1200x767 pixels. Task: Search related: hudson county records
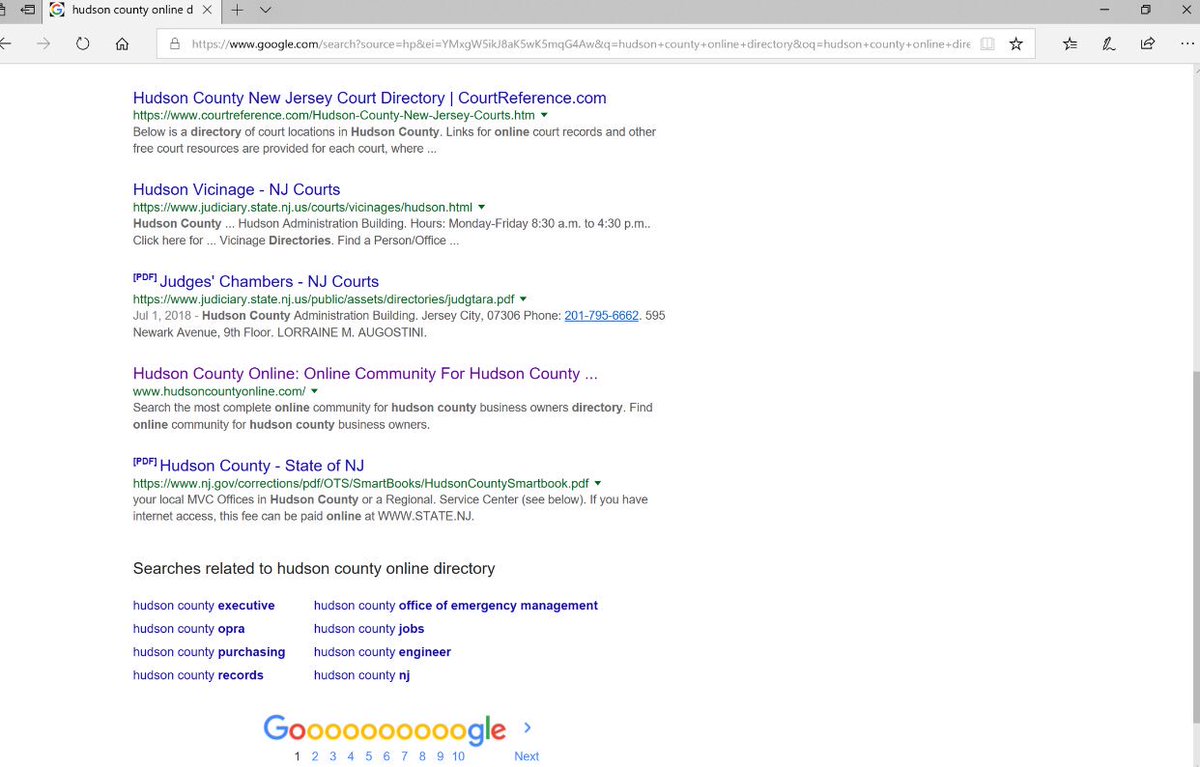(x=198, y=675)
